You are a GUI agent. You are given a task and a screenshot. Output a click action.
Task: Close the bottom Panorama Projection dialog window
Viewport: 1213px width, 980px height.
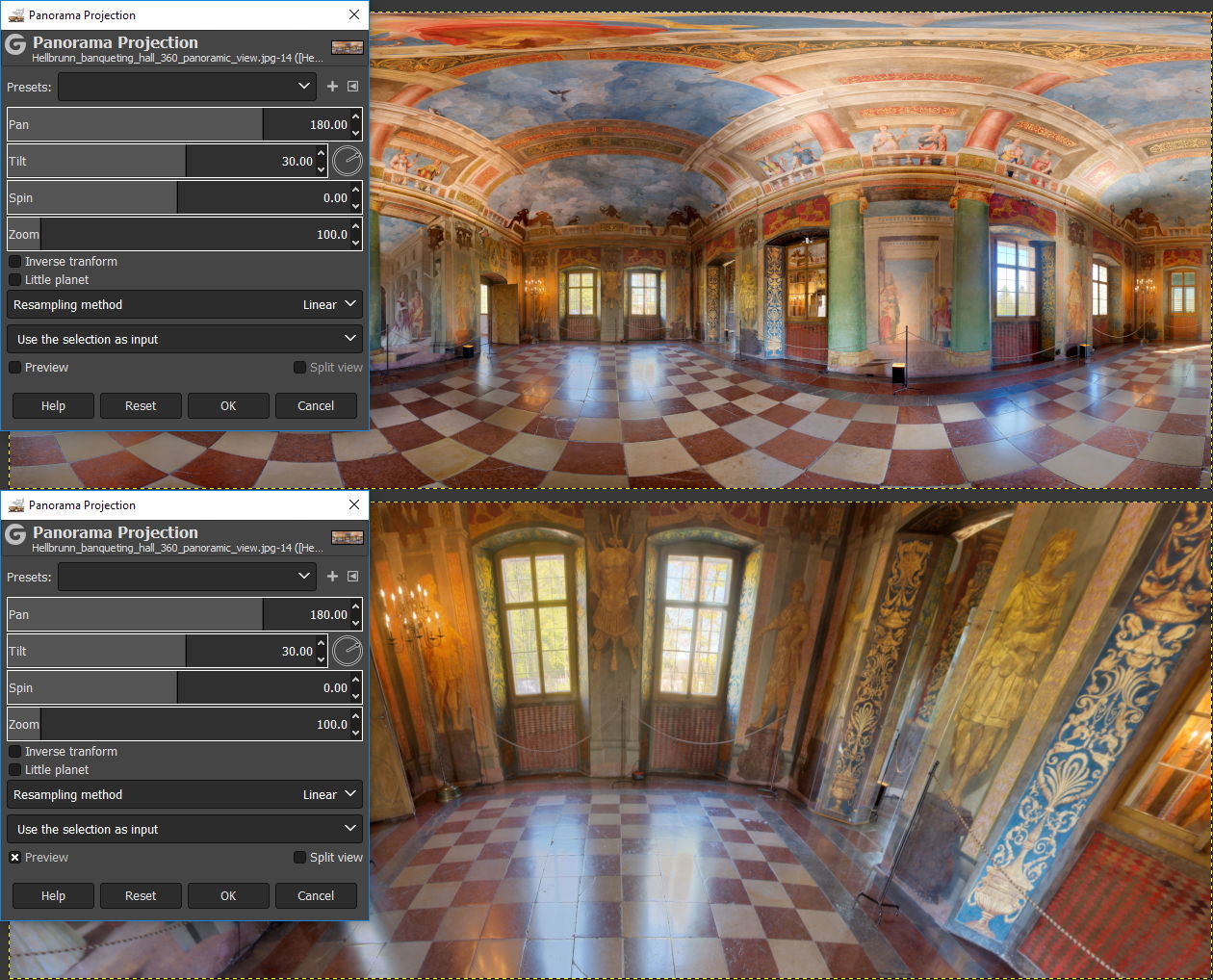click(354, 504)
